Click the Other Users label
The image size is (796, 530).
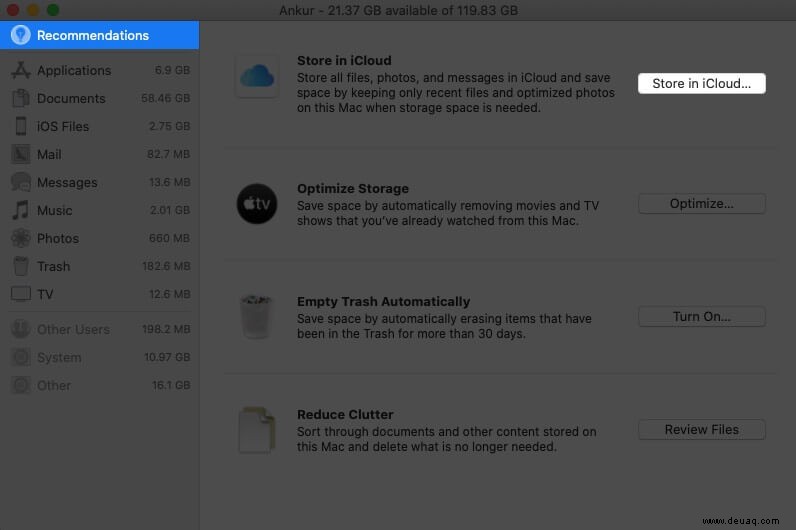73,329
